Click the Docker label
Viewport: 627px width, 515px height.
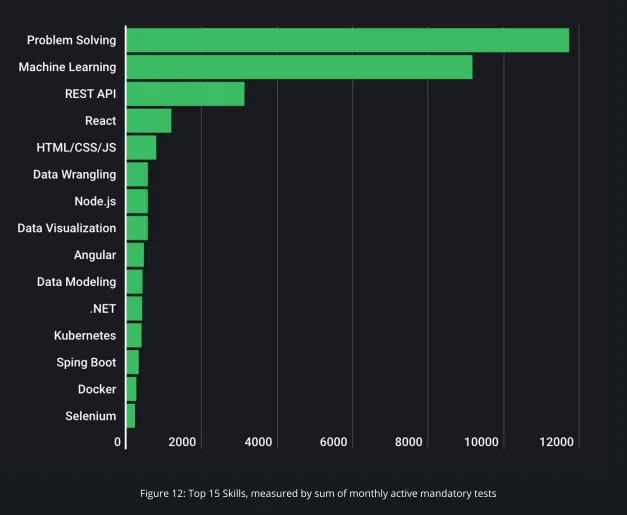click(x=97, y=389)
